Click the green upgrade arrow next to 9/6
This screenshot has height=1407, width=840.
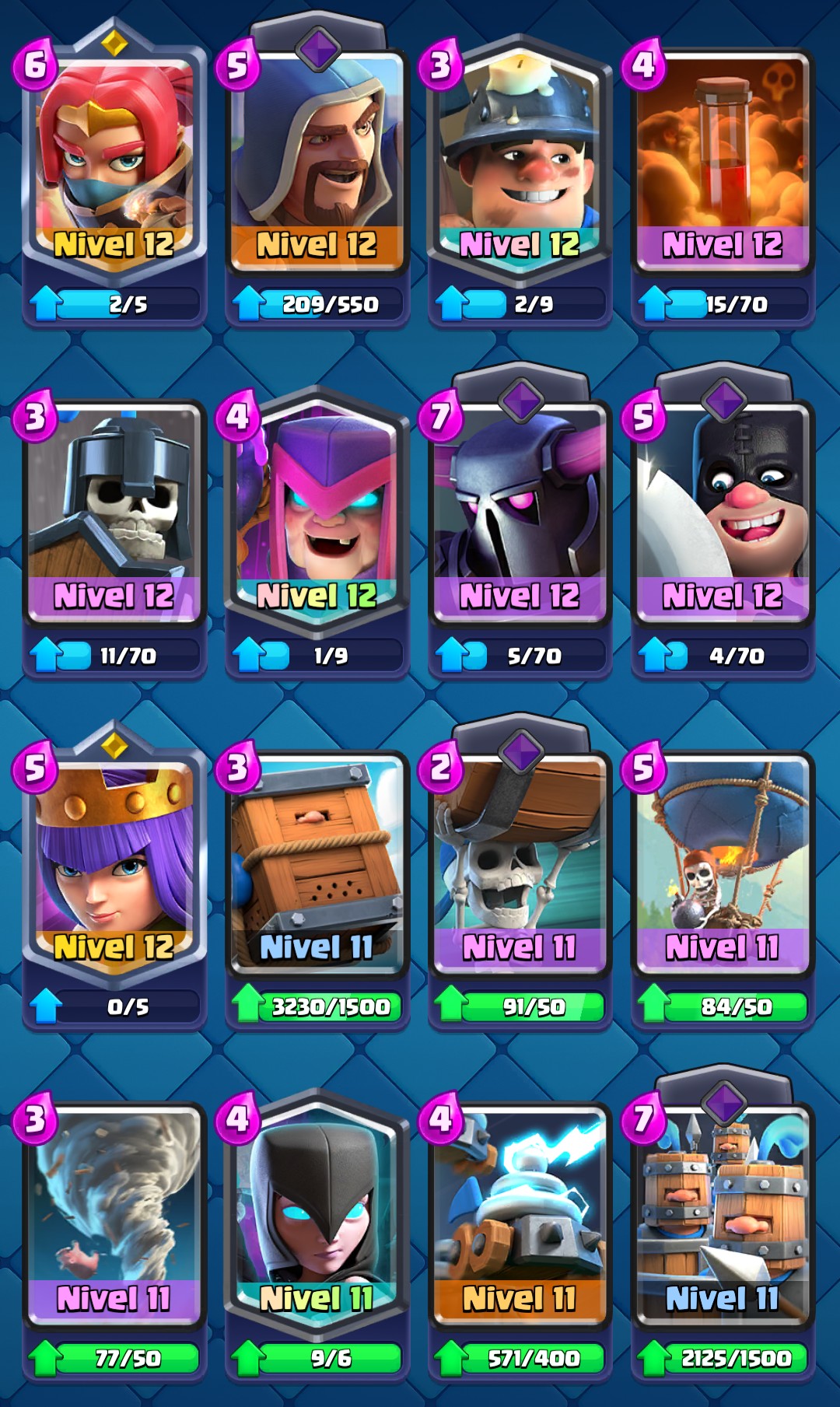tap(249, 1358)
